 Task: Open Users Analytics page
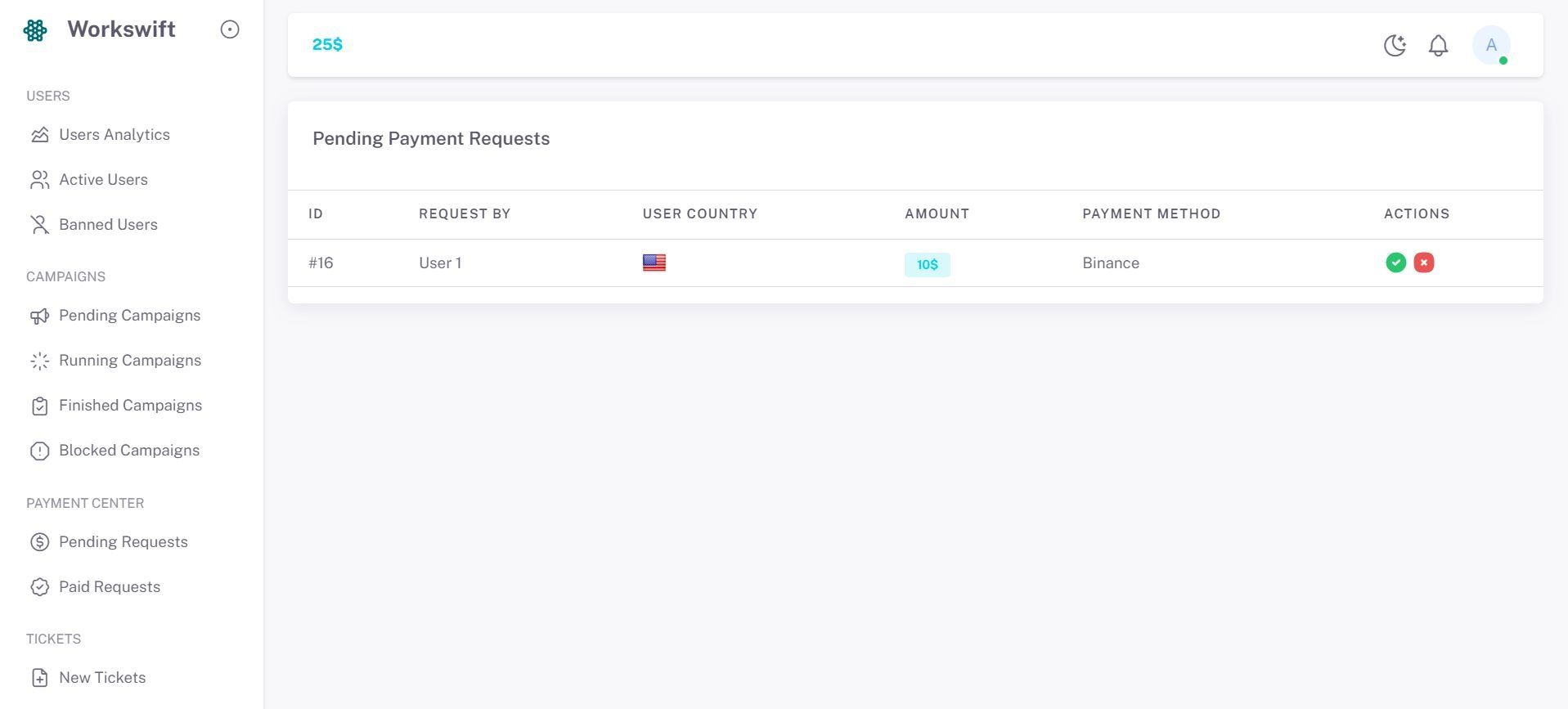pos(114,135)
